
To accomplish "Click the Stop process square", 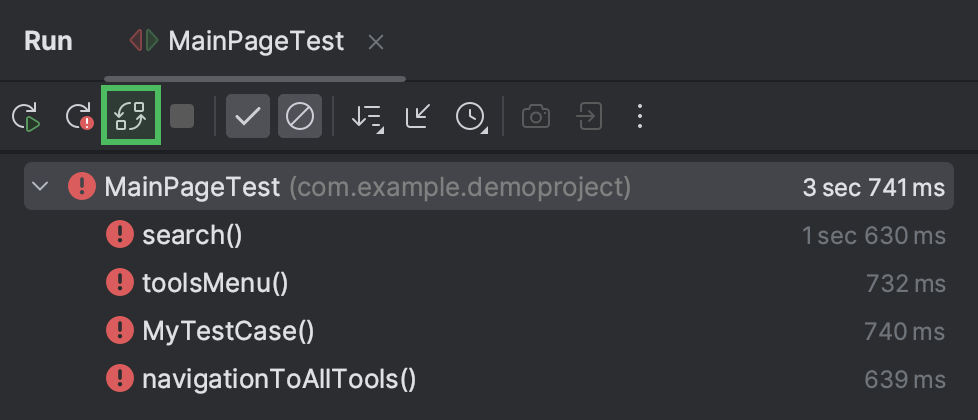I will [x=182, y=116].
